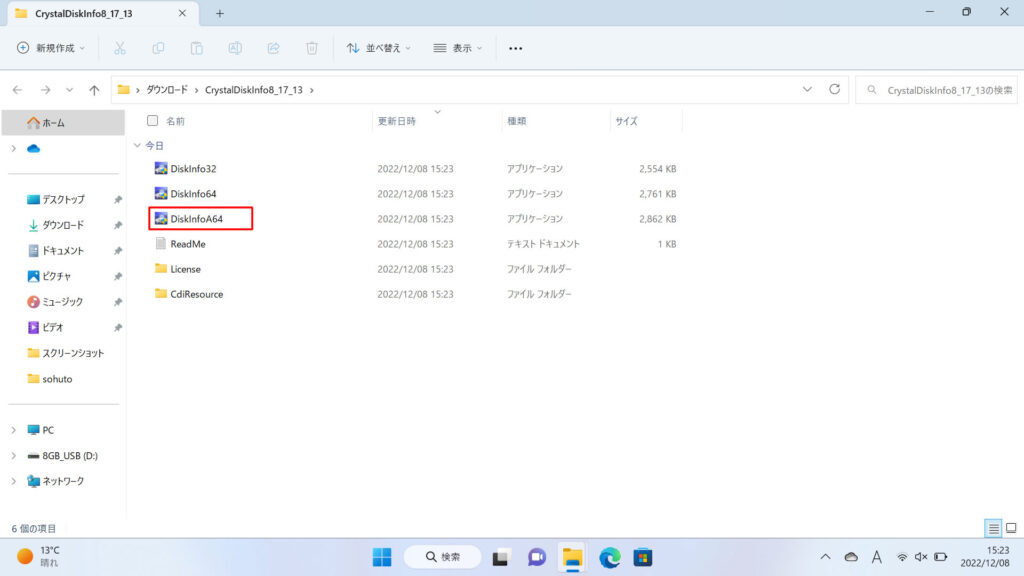This screenshot has width=1024, height=576.
Task: Open Microsoft Store from taskbar
Action: [x=643, y=558]
